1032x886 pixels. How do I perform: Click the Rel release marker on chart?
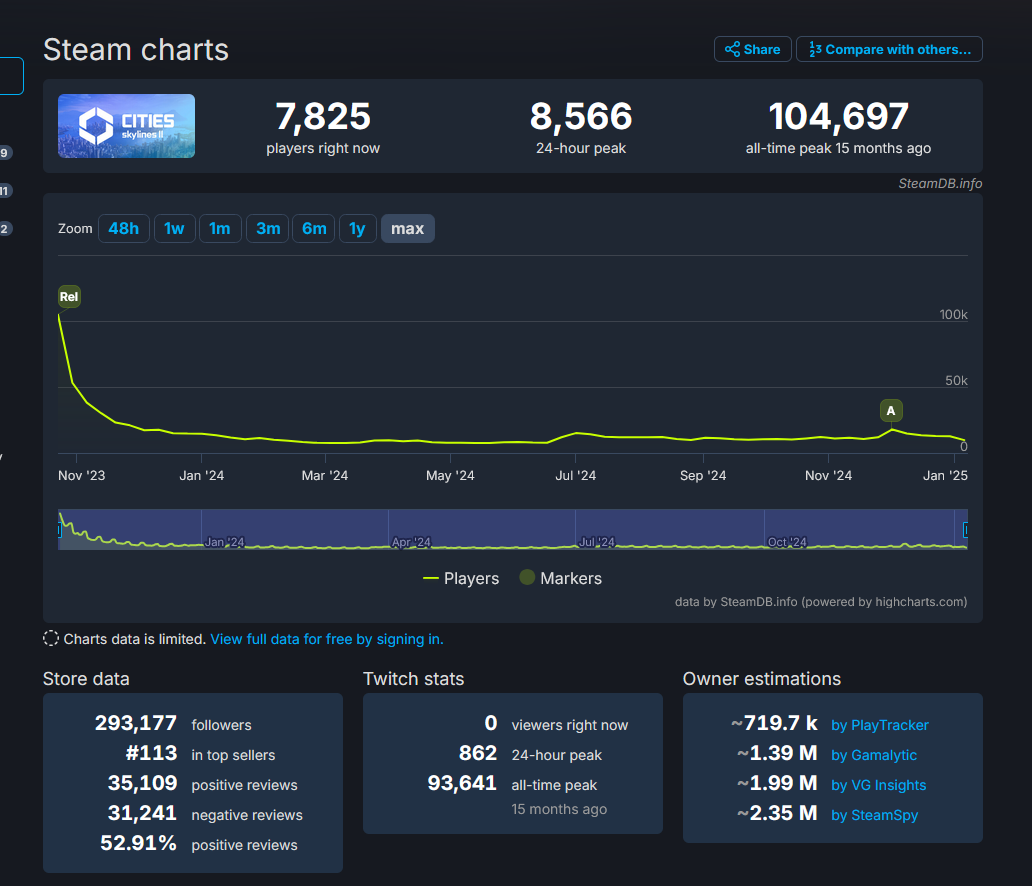tap(69, 296)
